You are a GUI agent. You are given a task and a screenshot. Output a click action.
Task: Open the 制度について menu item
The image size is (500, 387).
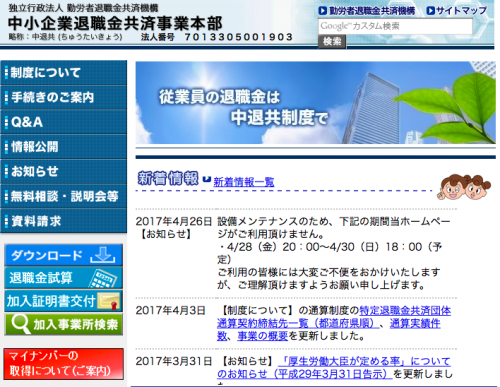64,73
